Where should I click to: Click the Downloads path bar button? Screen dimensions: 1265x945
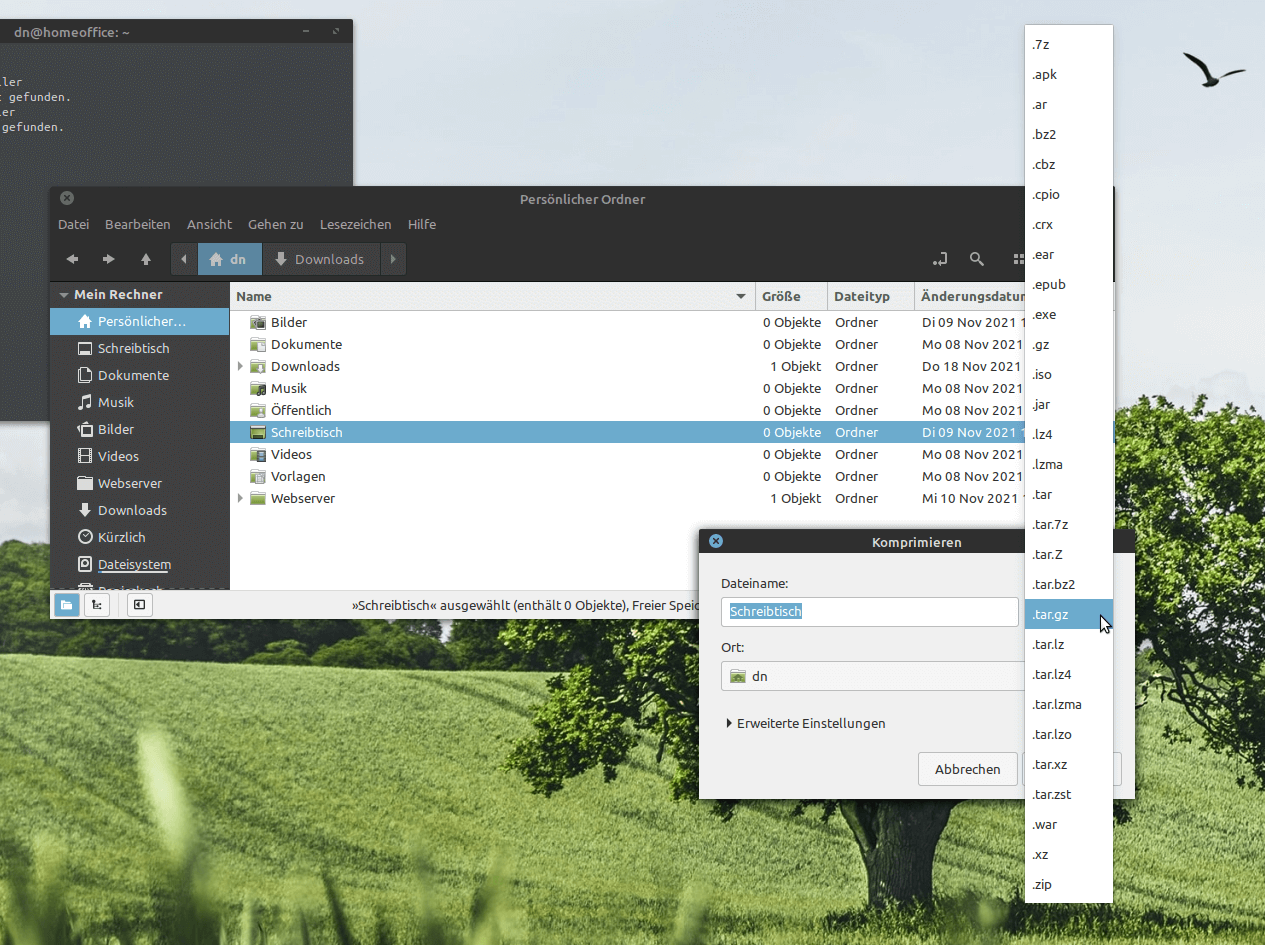(x=320, y=259)
